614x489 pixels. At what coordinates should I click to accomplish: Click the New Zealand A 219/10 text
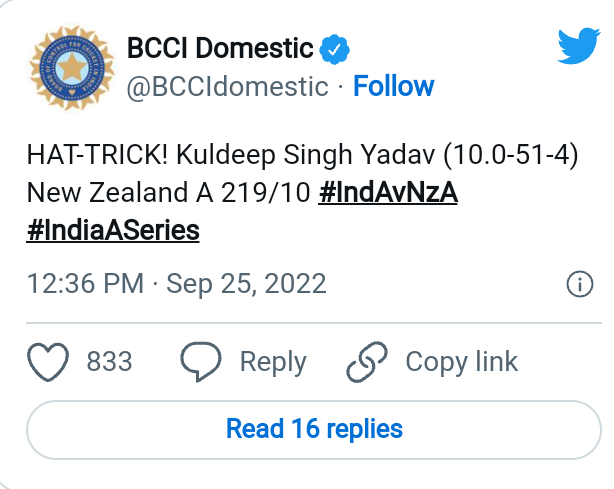pyautogui.click(x=167, y=191)
